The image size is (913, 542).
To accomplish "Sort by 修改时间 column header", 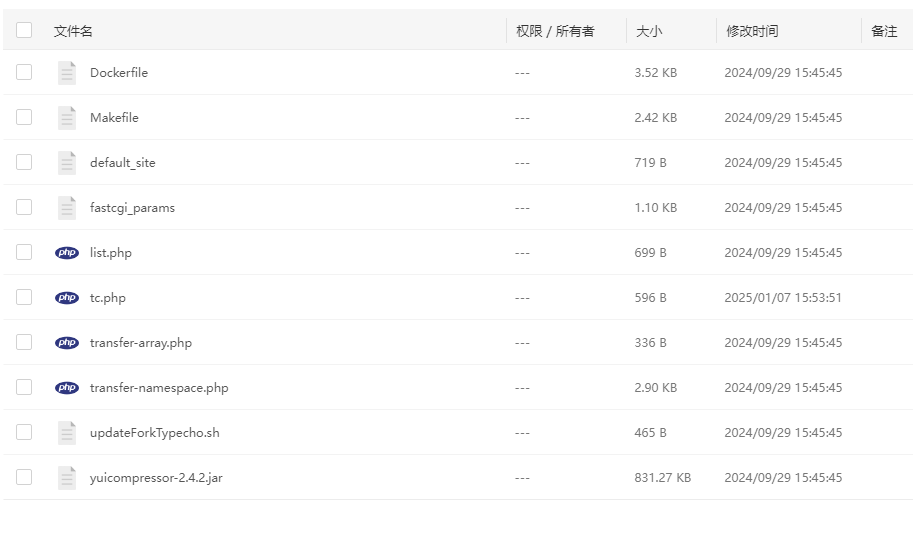I will tap(752, 31).
